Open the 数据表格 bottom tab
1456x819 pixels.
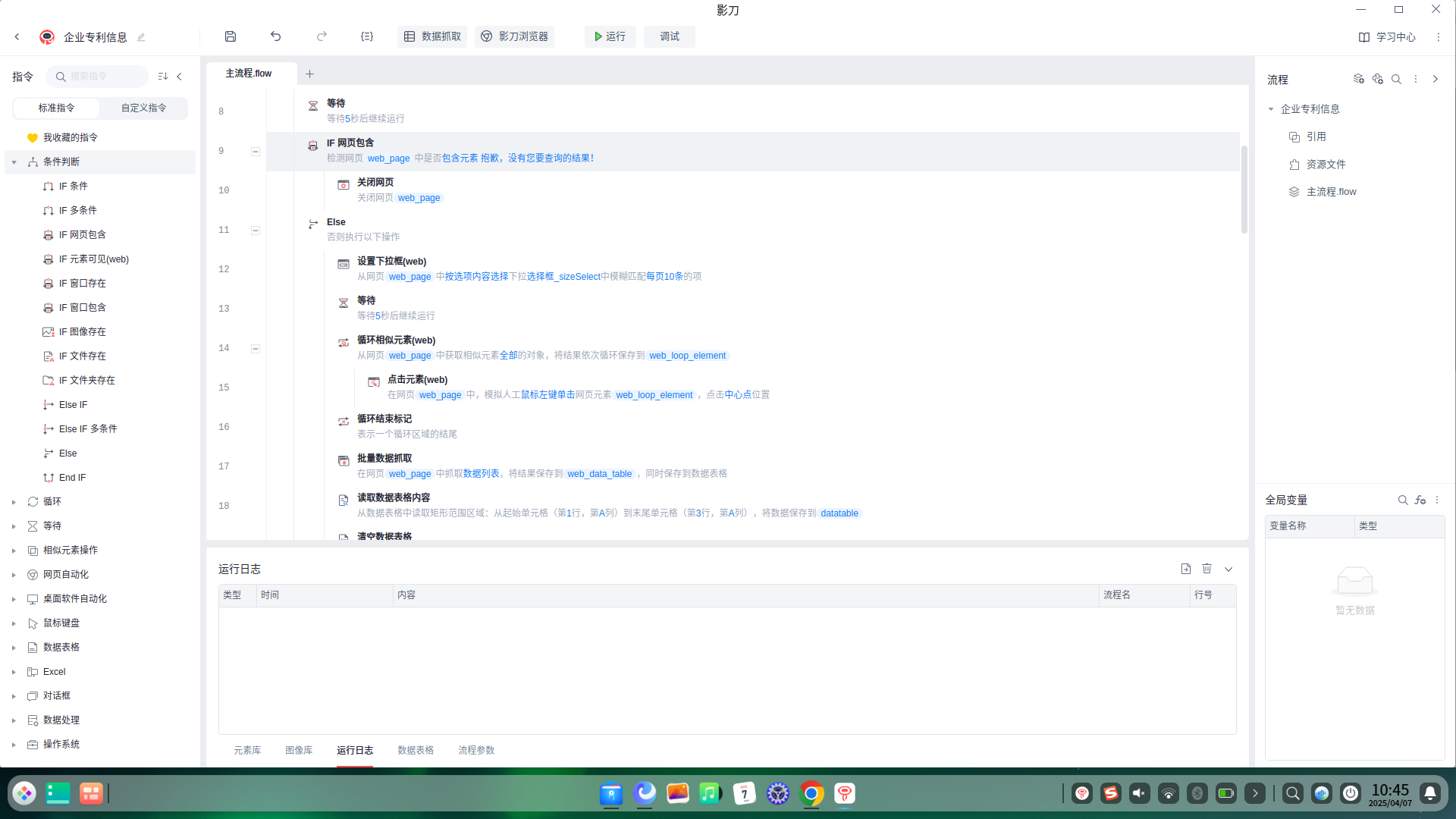click(x=416, y=750)
